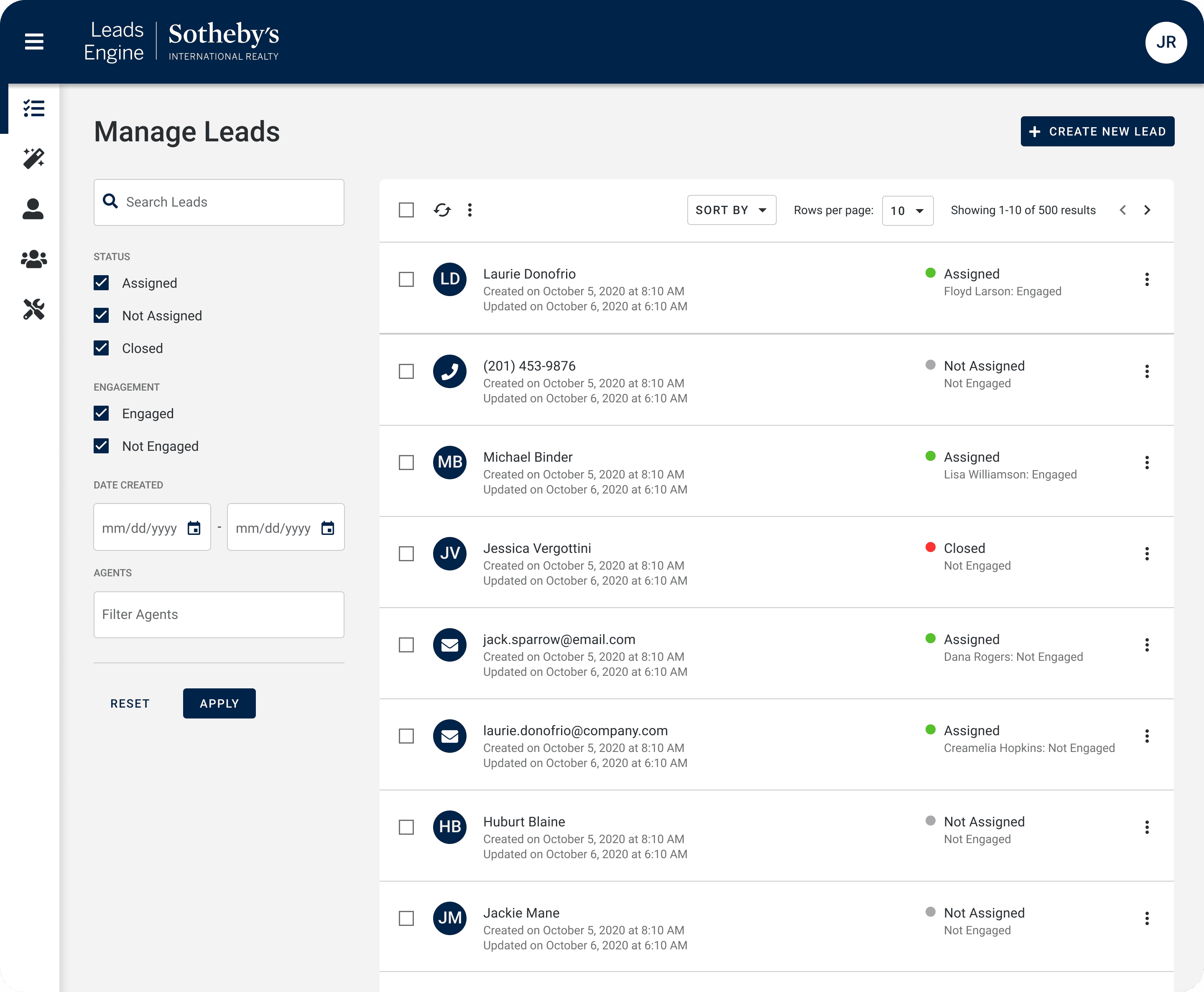This screenshot has height=992, width=1204.
Task: Uncheck the Closed status filter
Action: pyautogui.click(x=102, y=348)
